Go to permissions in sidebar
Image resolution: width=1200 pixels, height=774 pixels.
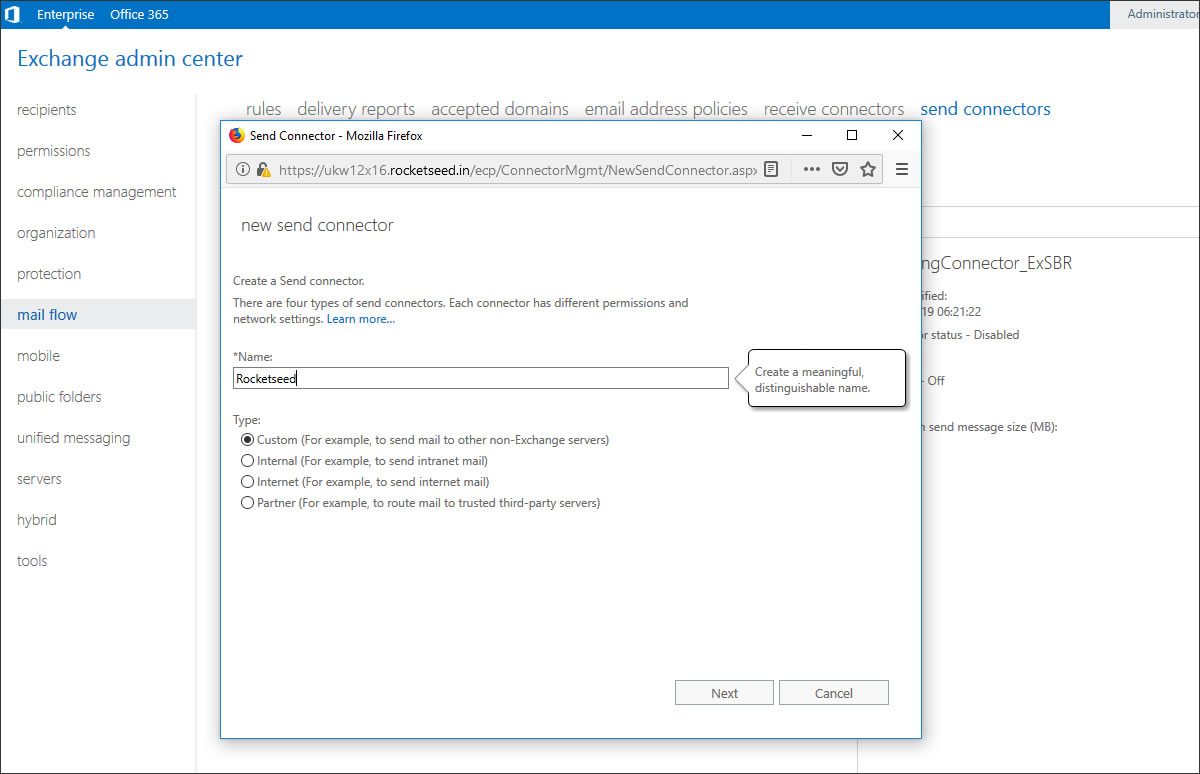tap(54, 151)
